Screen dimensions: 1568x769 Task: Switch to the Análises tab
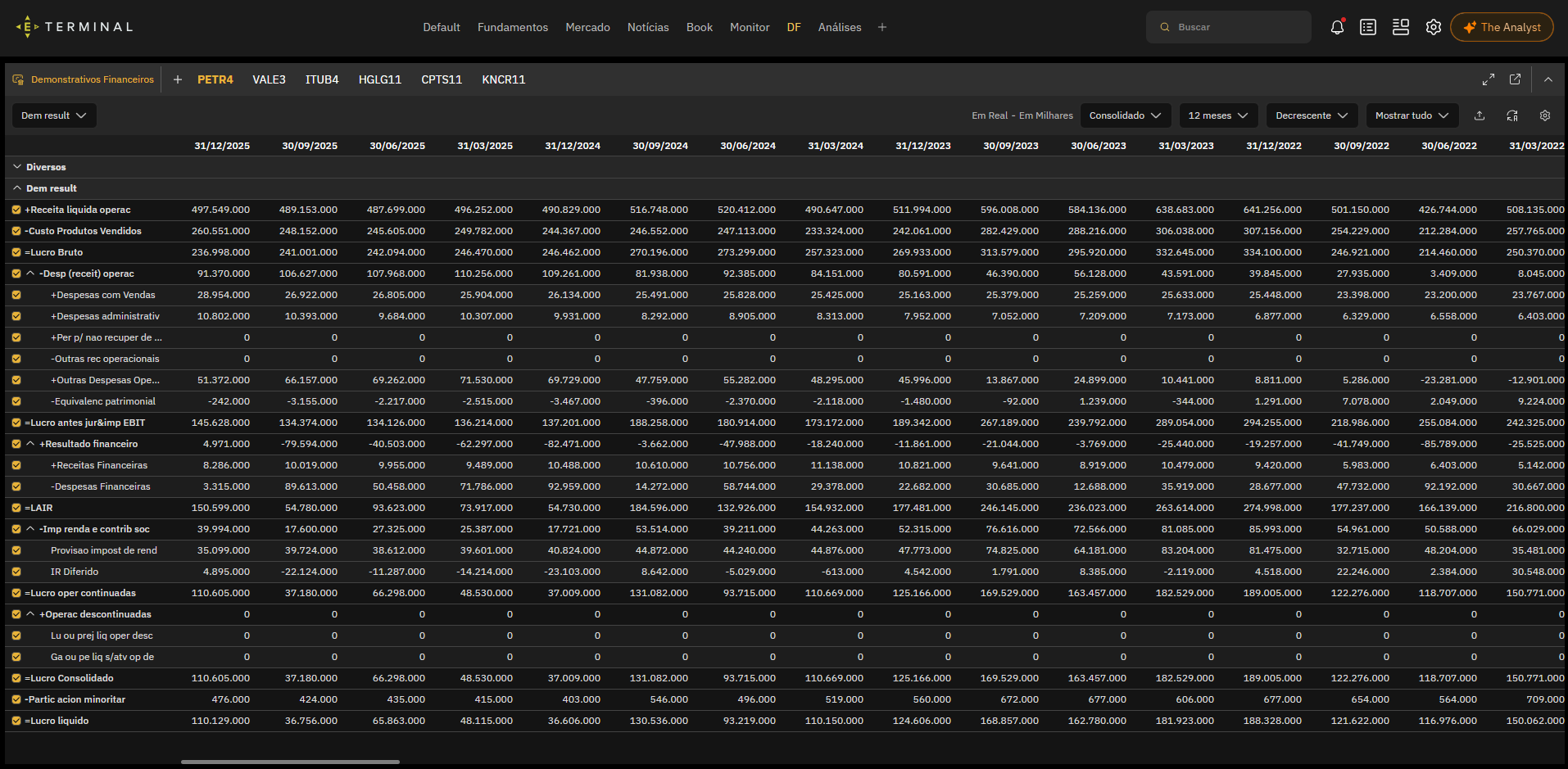click(x=840, y=27)
